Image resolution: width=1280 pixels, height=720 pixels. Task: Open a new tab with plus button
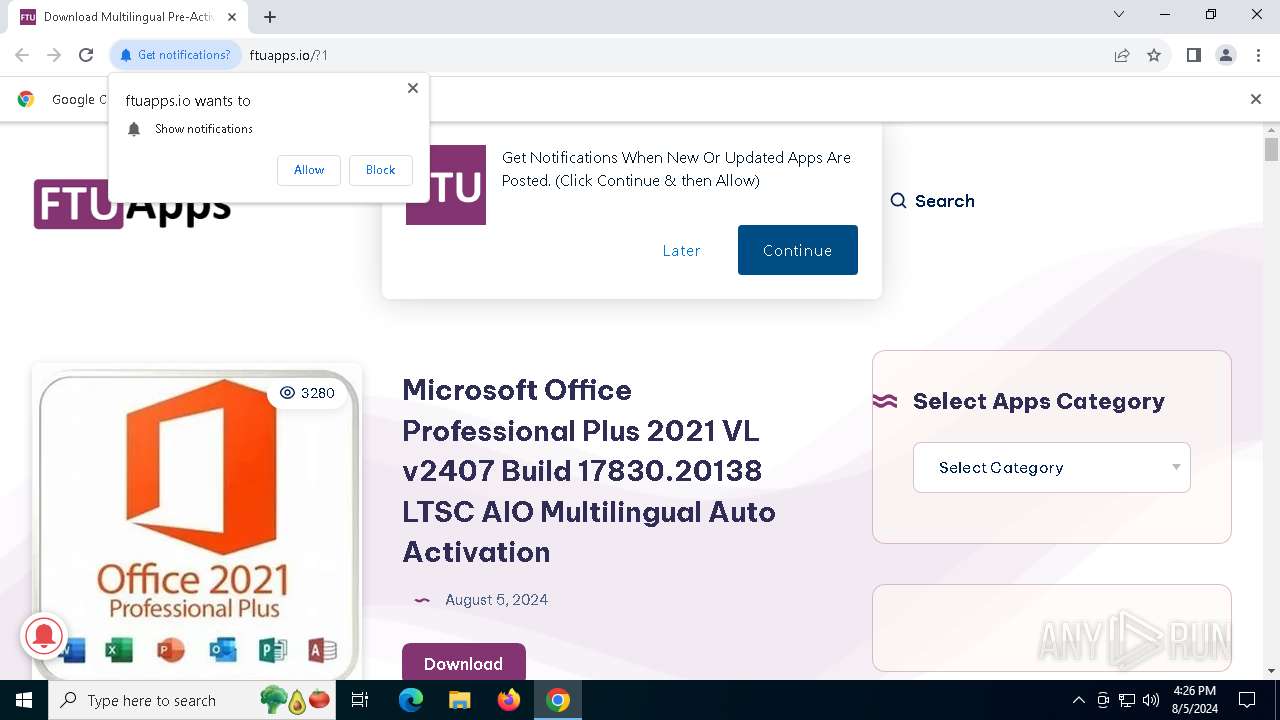[270, 16]
